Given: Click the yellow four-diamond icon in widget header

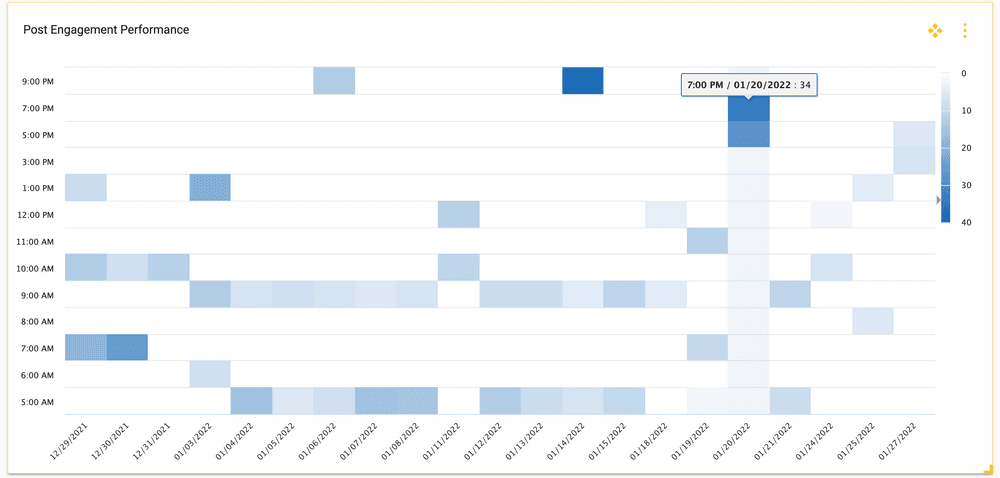Looking at the screenshot, I should pos(935,31).
